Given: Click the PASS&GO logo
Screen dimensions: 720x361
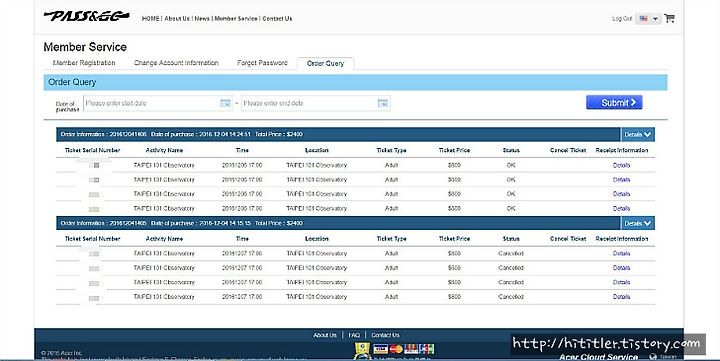Looking at the screenshot, I should pyautogui.click(x=86, y=17).
